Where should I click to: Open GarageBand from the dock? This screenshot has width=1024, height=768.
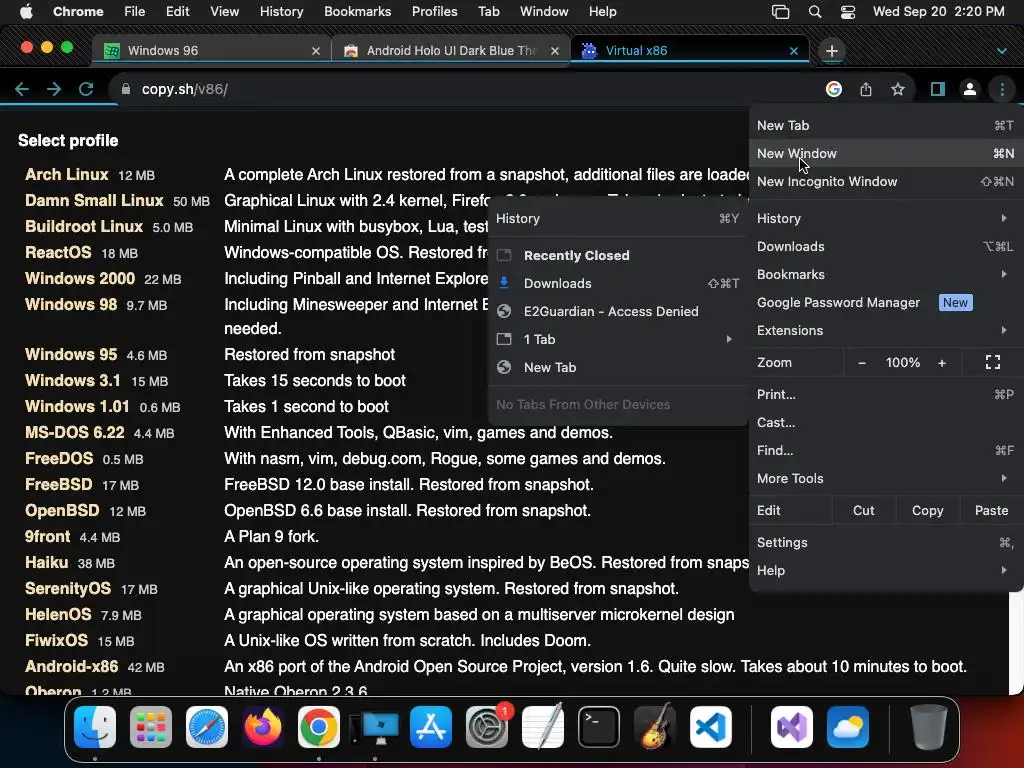[655, 727]
